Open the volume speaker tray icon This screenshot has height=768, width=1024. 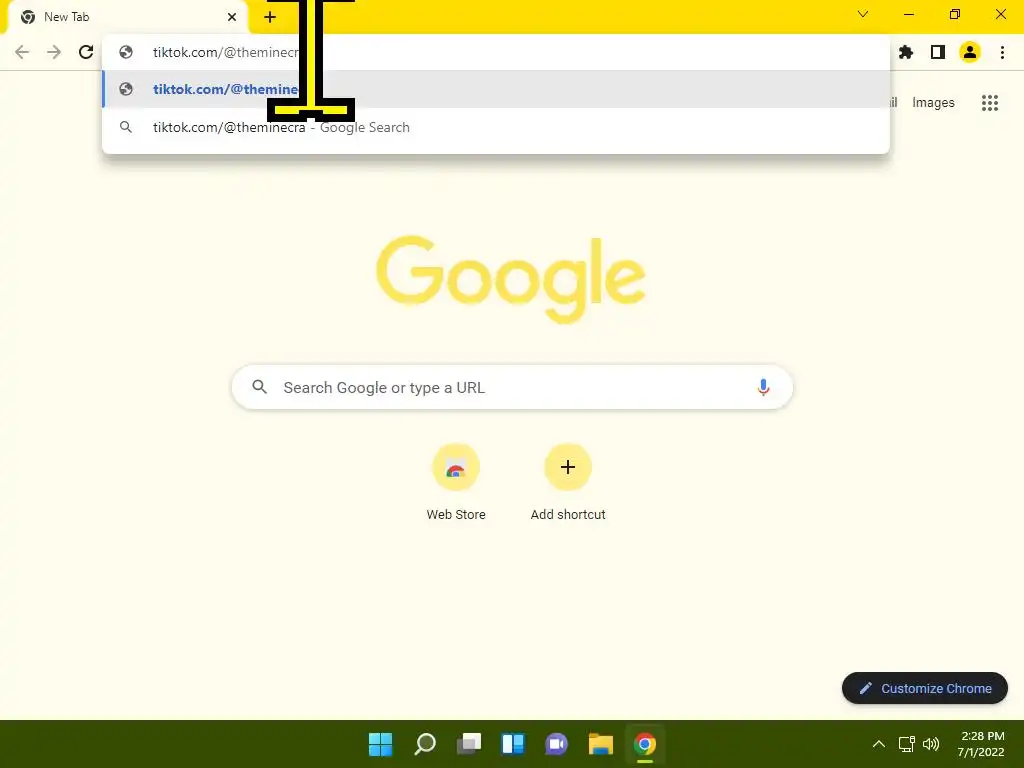pos(931,744)
